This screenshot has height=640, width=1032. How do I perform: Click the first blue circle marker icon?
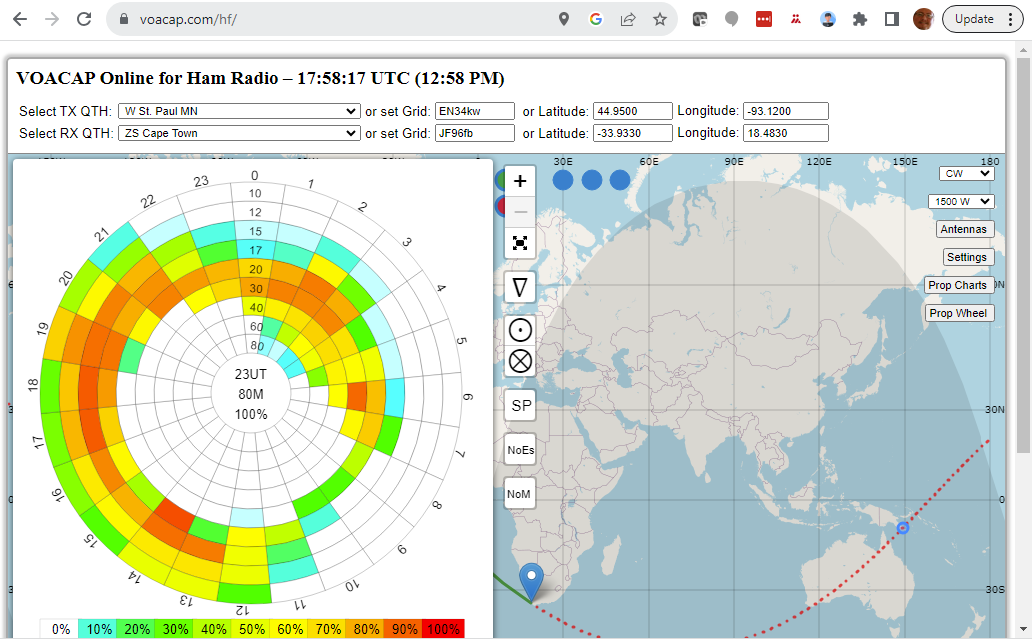[x=562, y=180]
